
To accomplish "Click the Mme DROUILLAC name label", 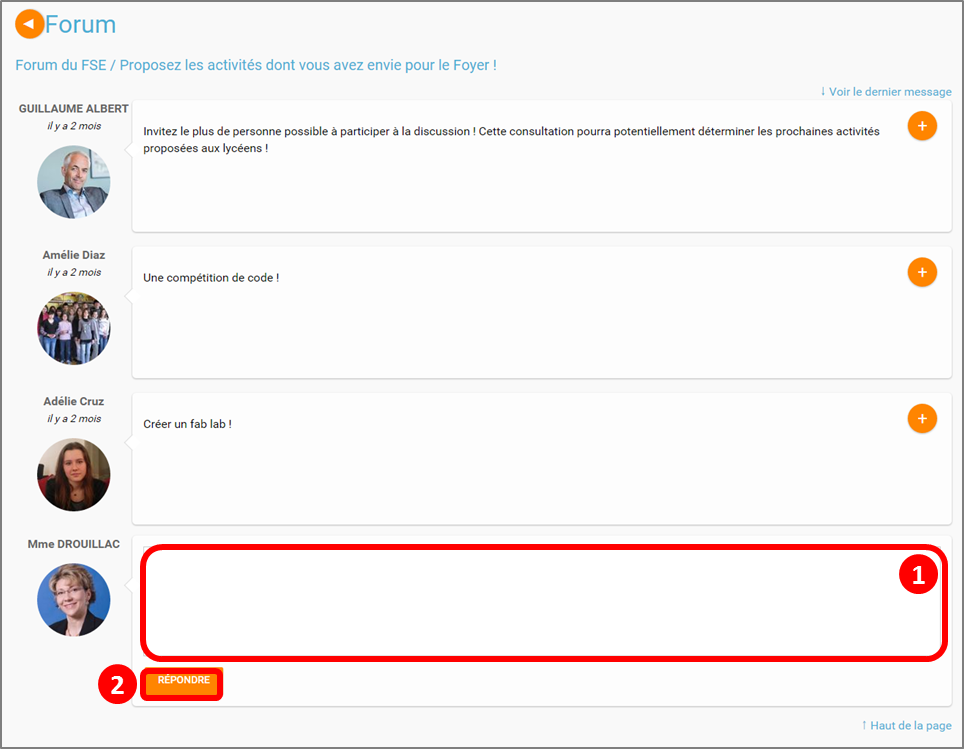I will coord(73,545).
